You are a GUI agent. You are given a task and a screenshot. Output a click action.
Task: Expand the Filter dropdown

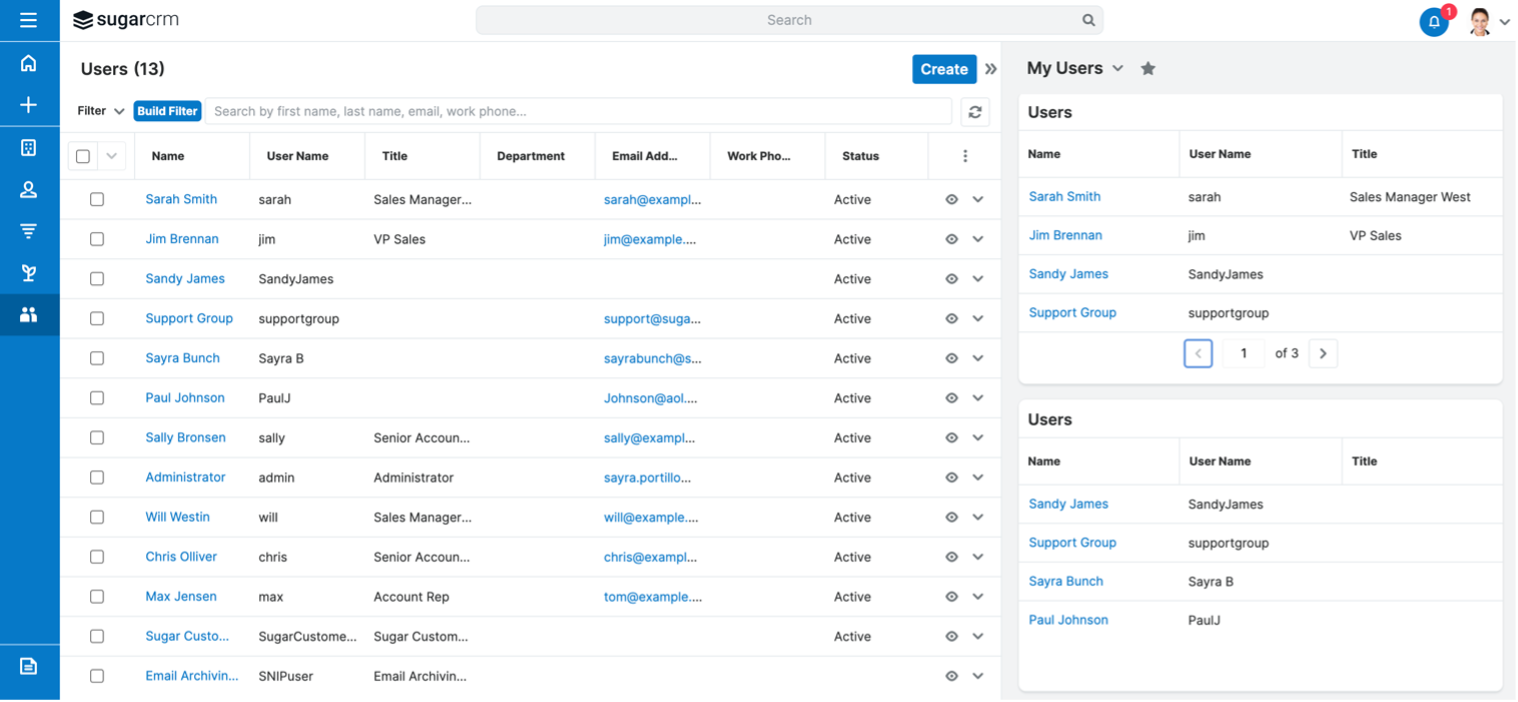(101, 111)
